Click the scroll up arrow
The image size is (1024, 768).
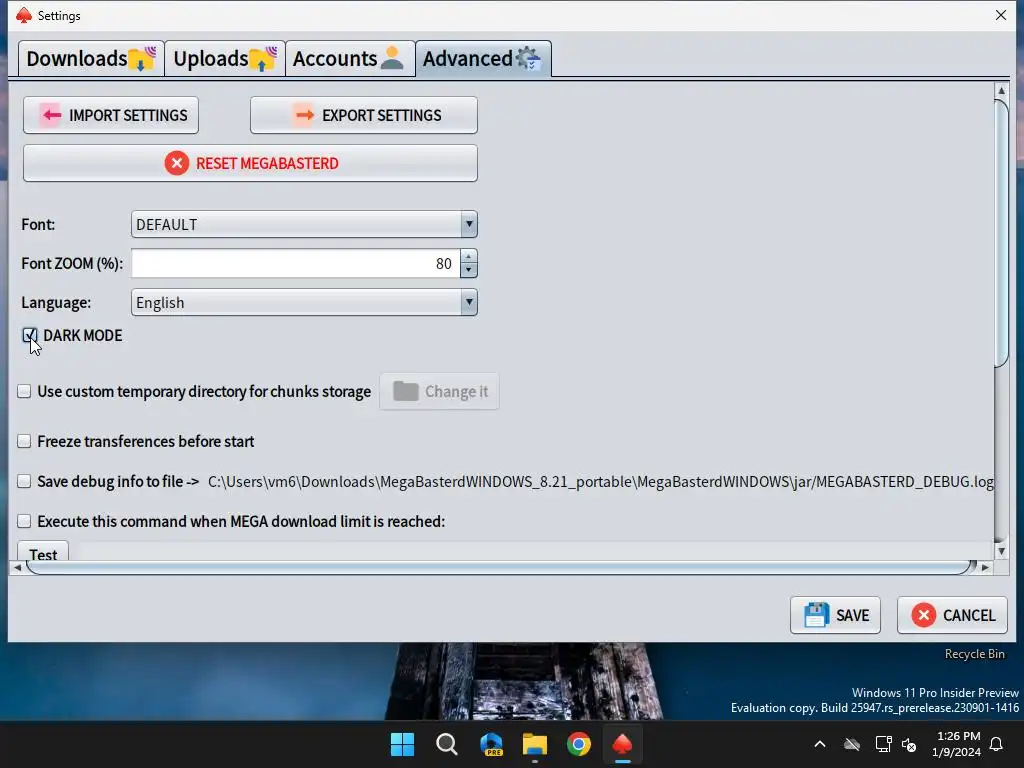click(x=1001, y=91)
